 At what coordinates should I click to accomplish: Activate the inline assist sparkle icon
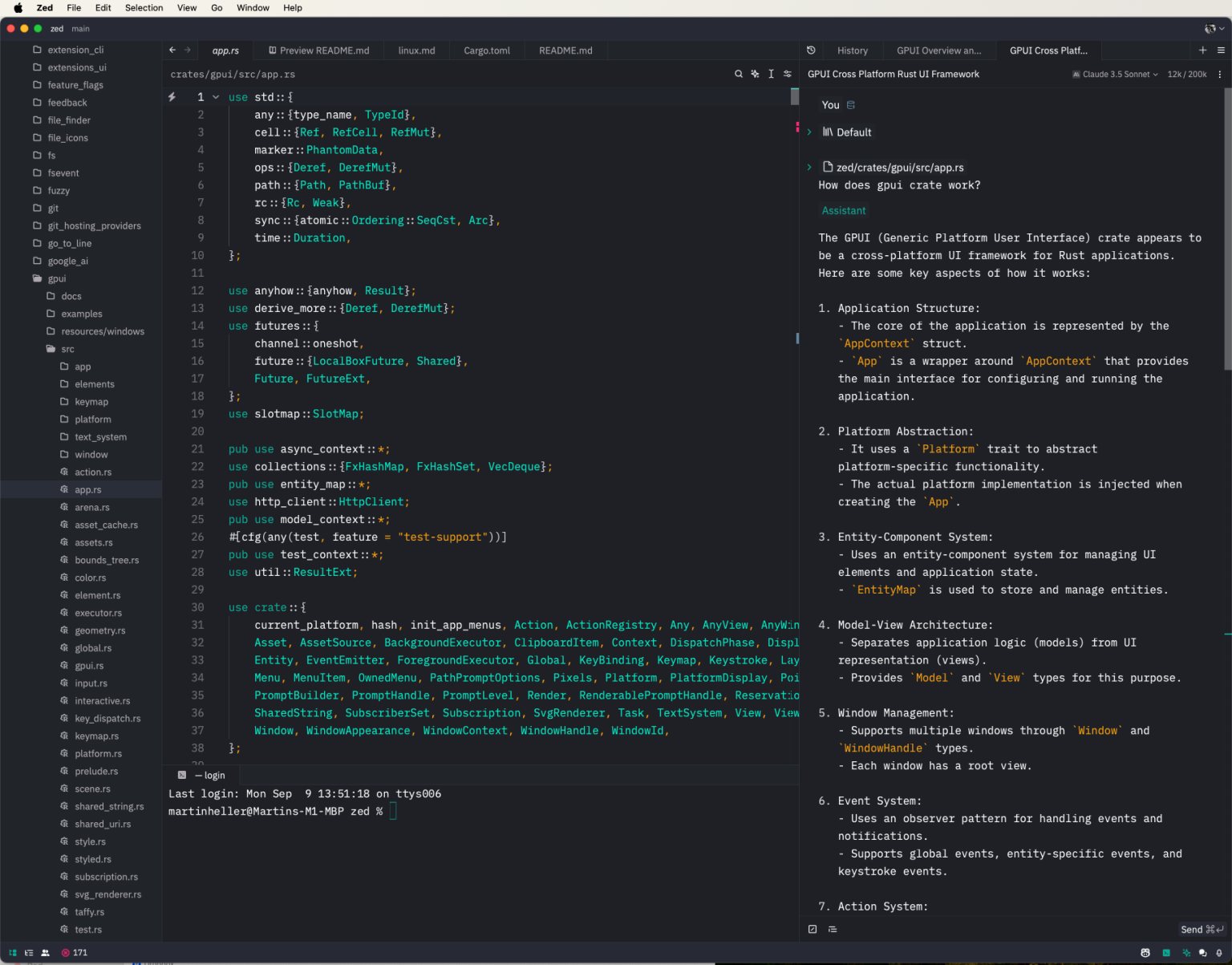pos(755,73)
